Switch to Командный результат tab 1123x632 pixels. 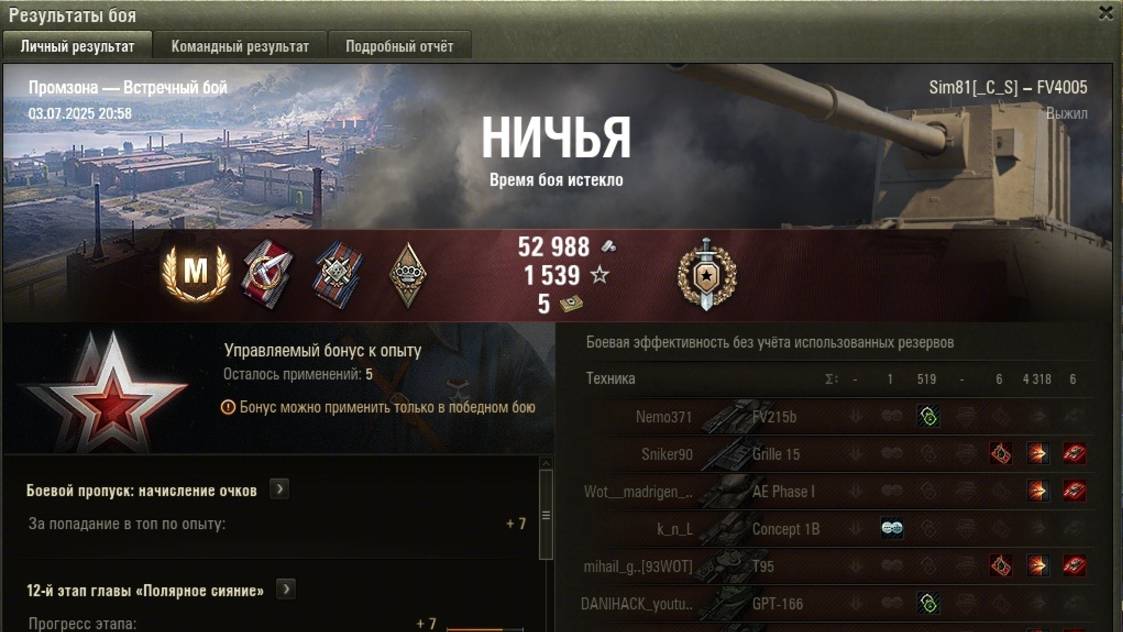pos(240,46)
